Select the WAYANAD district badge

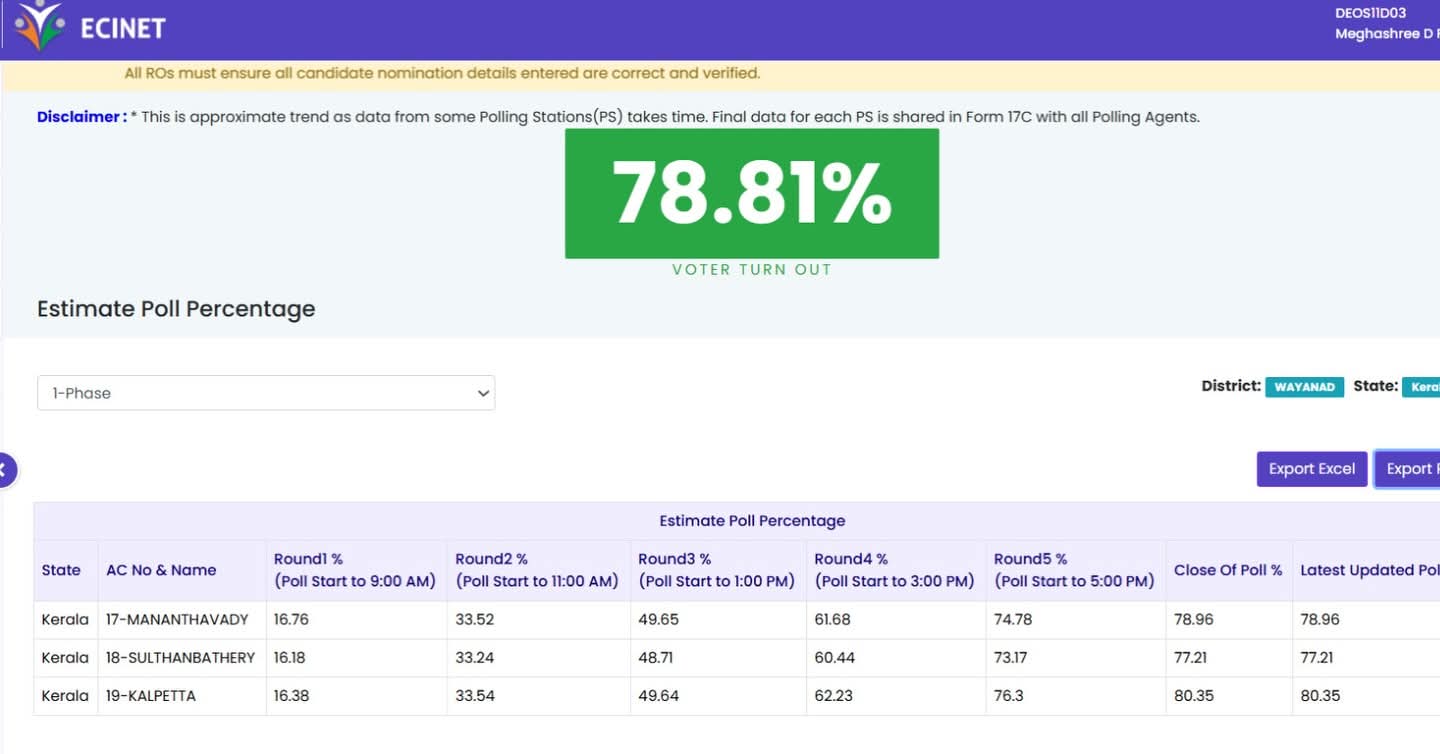[1305, 387]
